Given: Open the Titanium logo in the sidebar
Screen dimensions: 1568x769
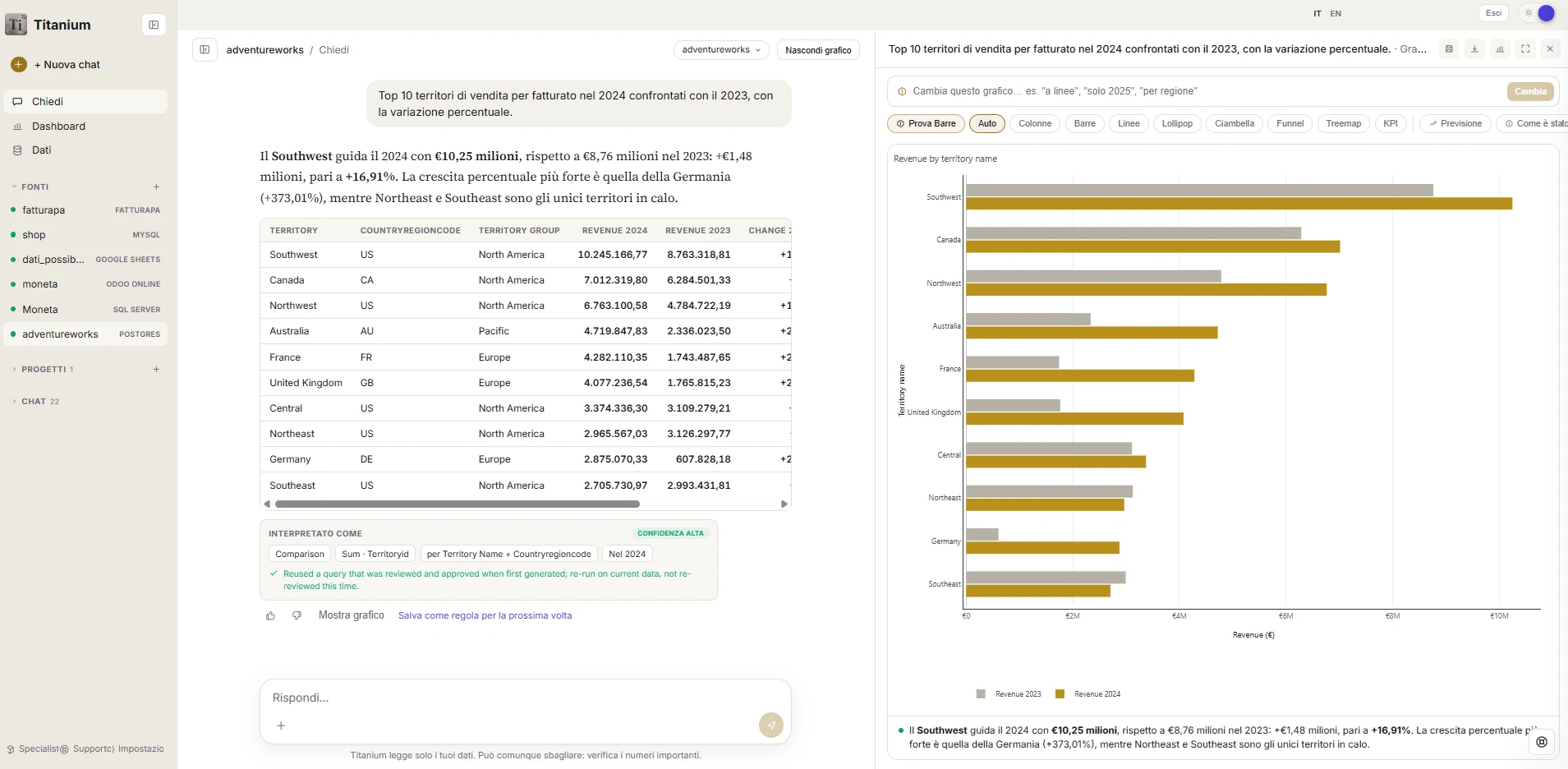Looking at the screenshot, I should [x=16, y=25].
